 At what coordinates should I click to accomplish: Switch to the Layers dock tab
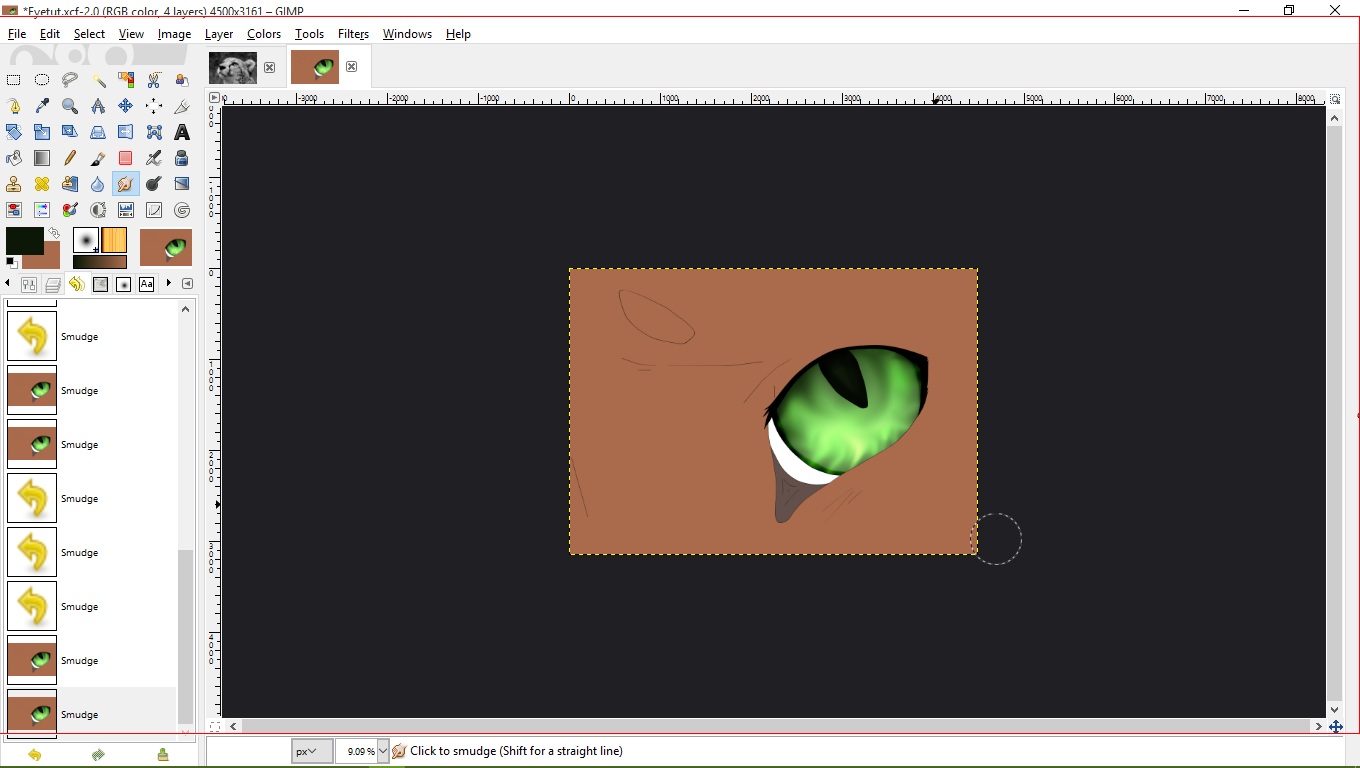[x=53, y=285]
